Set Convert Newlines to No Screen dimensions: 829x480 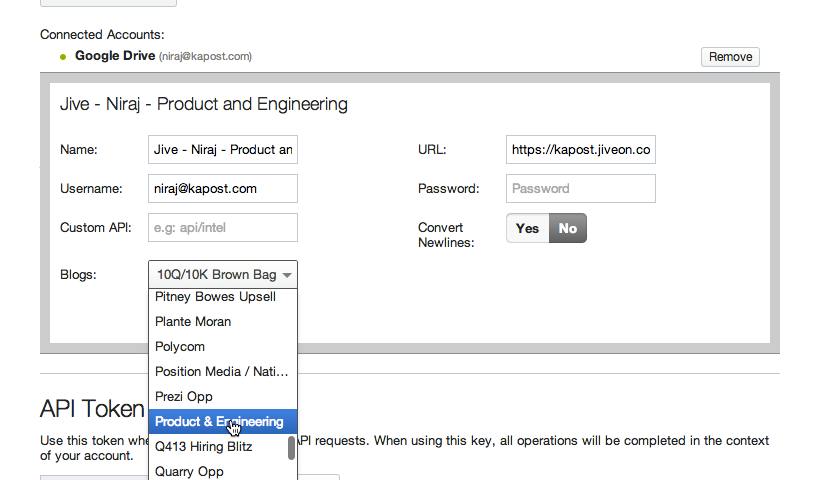[568, 228]
